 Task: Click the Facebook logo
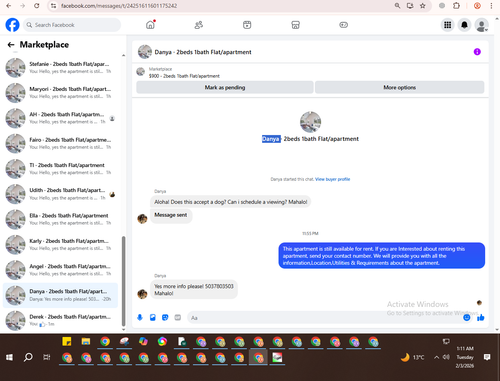point(12,25)
